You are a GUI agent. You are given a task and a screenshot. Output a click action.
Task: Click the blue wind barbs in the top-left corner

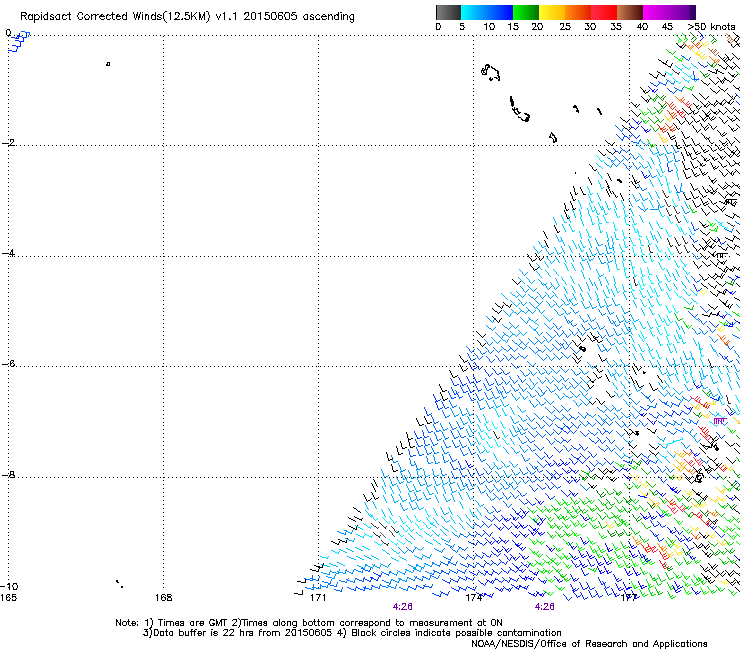click(x=19, y=42)
